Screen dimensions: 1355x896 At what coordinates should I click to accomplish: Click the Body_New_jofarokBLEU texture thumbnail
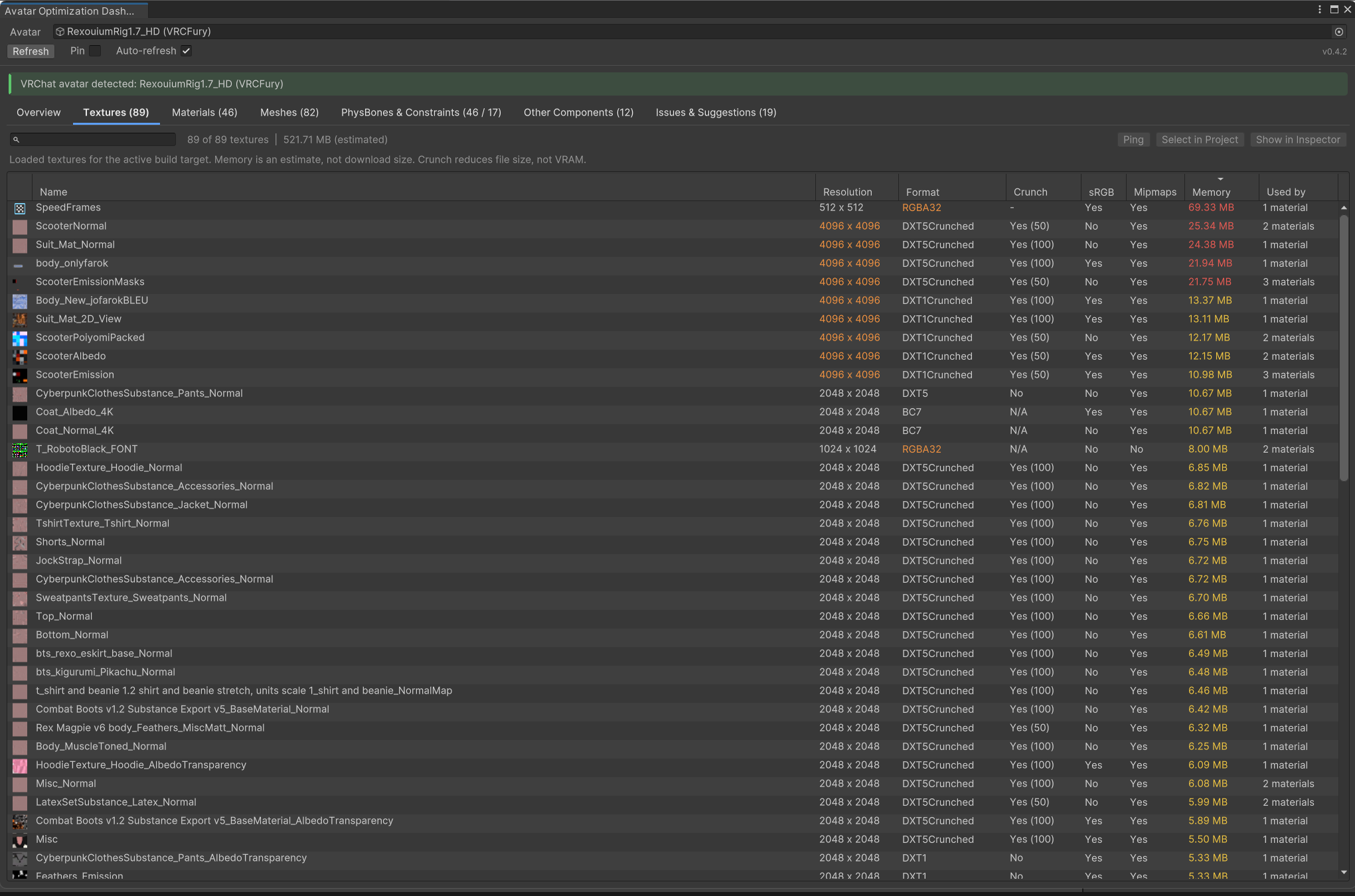pyautogui.click(x=20, y=301)
